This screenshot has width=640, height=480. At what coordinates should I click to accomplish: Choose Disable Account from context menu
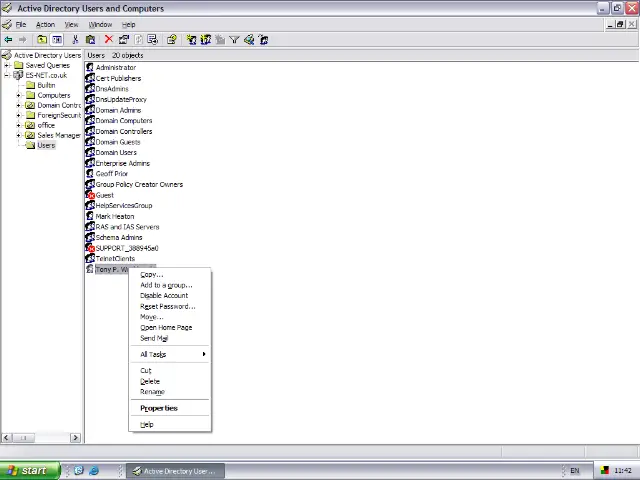coord(170,296)
